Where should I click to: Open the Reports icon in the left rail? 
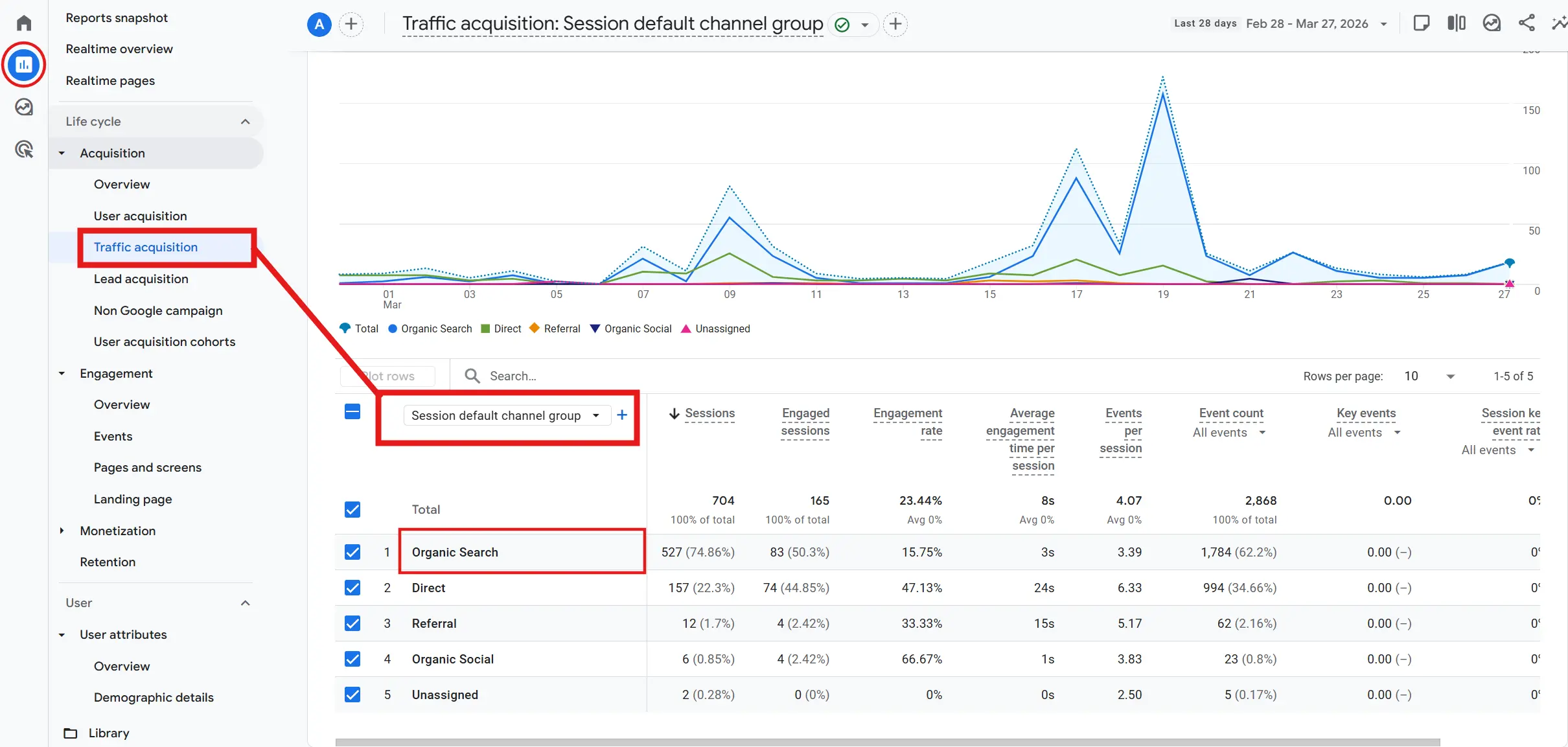point(24,65)
